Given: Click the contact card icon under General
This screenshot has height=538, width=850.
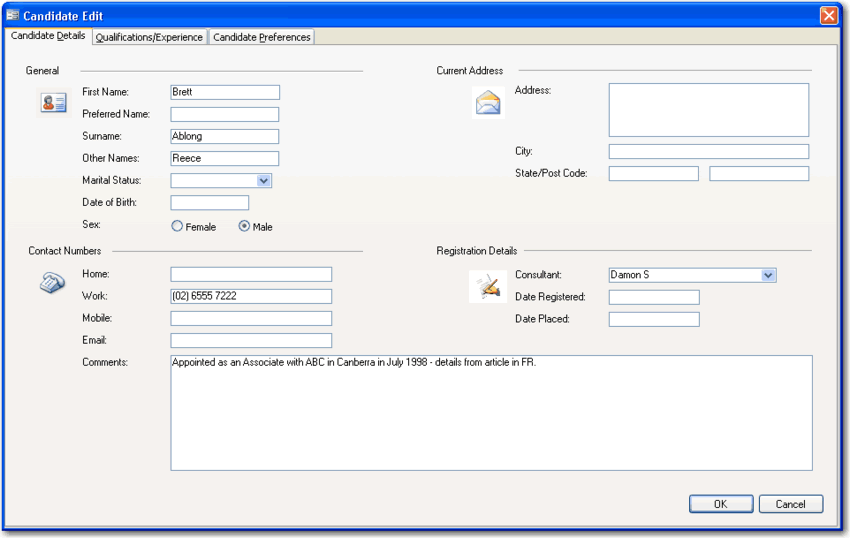Looking at the screenshot, I should [x=53, y=102].
